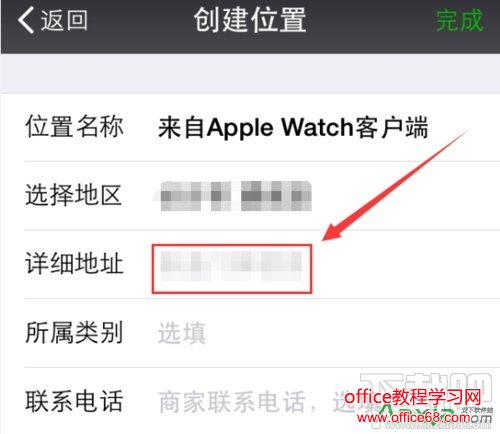This screenshot has height=434, width=500.
Task: Open the 所属类别 category 选填 picker
Action: (x=182, y=333)
